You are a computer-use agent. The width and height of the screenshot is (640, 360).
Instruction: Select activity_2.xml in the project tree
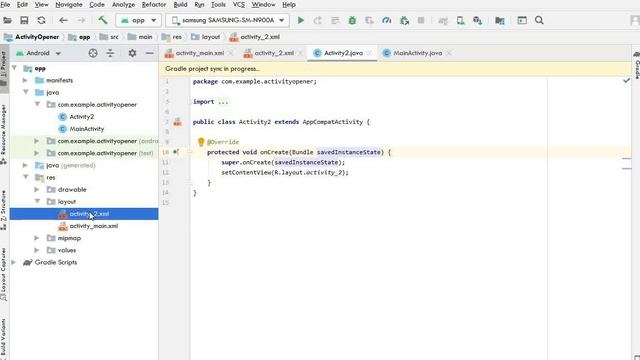click(84, 214)
